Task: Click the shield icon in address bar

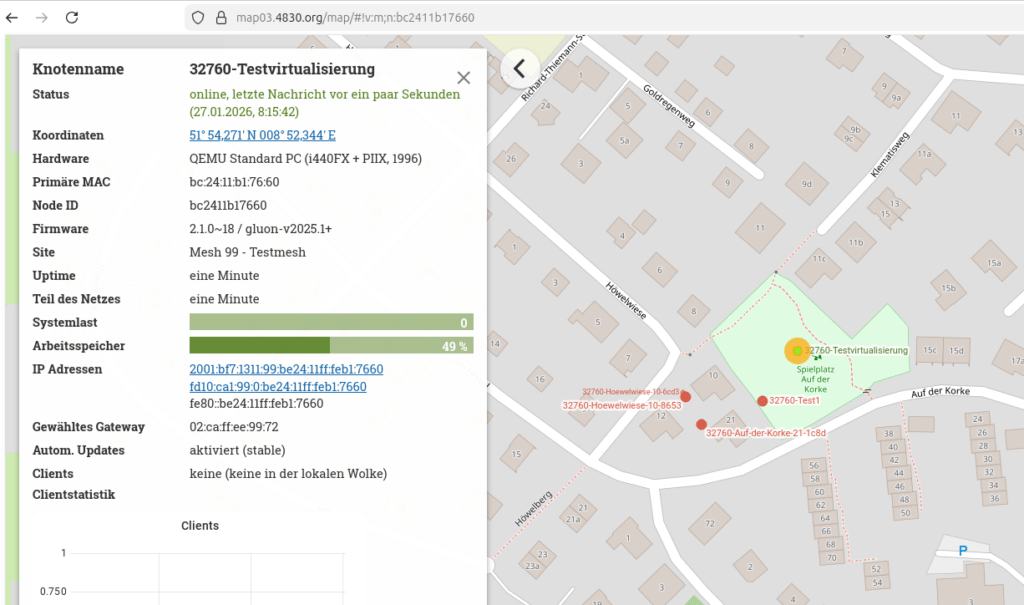Action: coord(198,17)
